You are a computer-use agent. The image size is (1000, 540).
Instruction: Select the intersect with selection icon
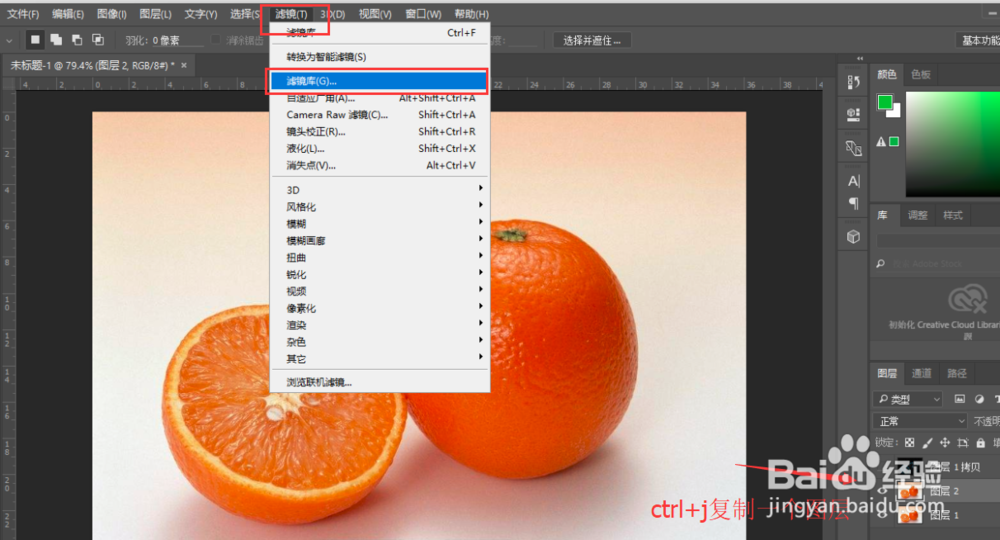click(98, 40)
